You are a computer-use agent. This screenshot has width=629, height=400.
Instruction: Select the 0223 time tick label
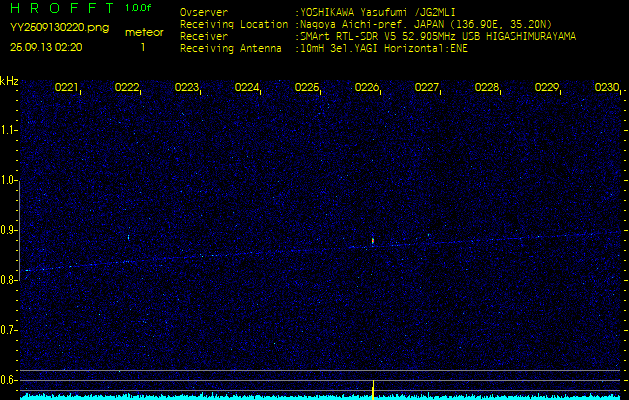click(187, 88)
